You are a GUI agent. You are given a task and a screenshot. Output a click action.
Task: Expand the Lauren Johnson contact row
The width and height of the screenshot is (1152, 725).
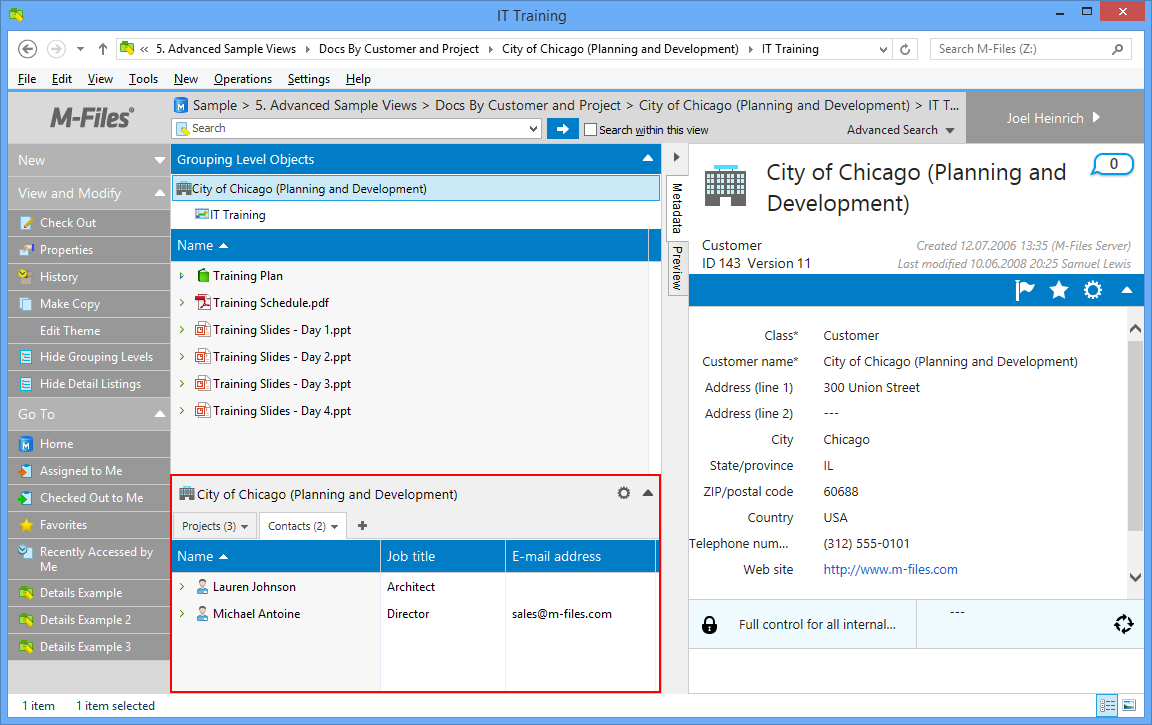tap(182, 587)
